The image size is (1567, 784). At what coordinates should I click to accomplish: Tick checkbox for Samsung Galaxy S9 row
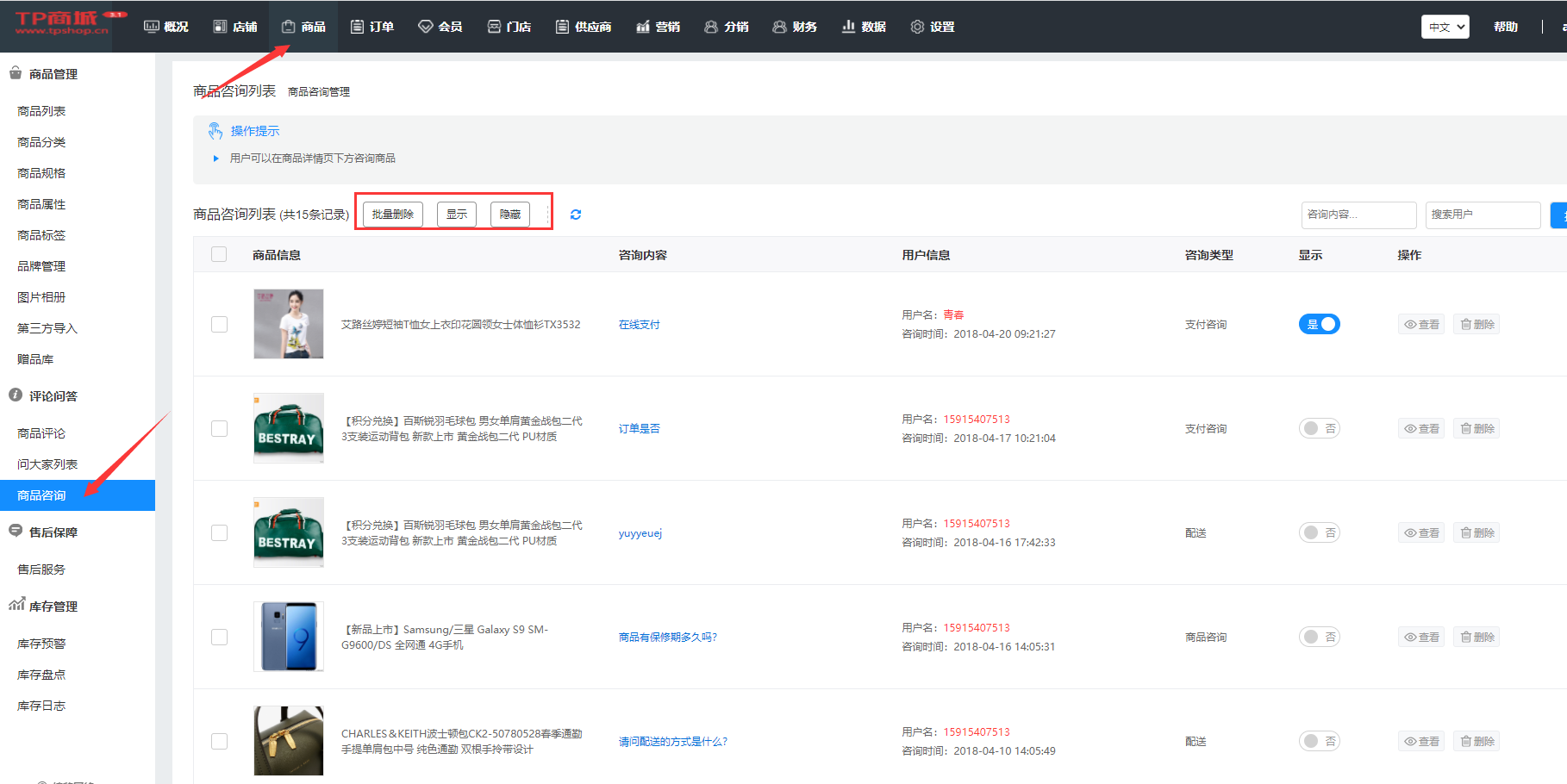coord(220,638)
